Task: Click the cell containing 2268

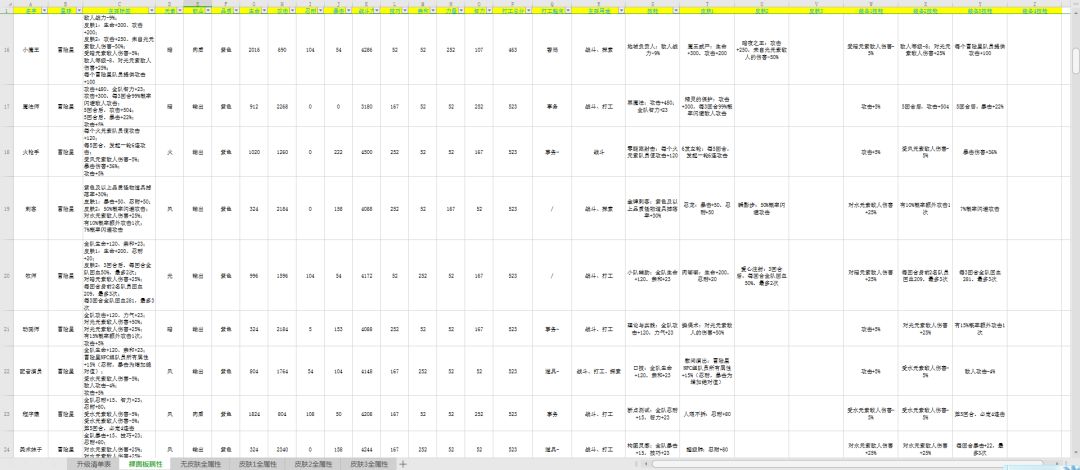Action: click(x=282, y=106)
